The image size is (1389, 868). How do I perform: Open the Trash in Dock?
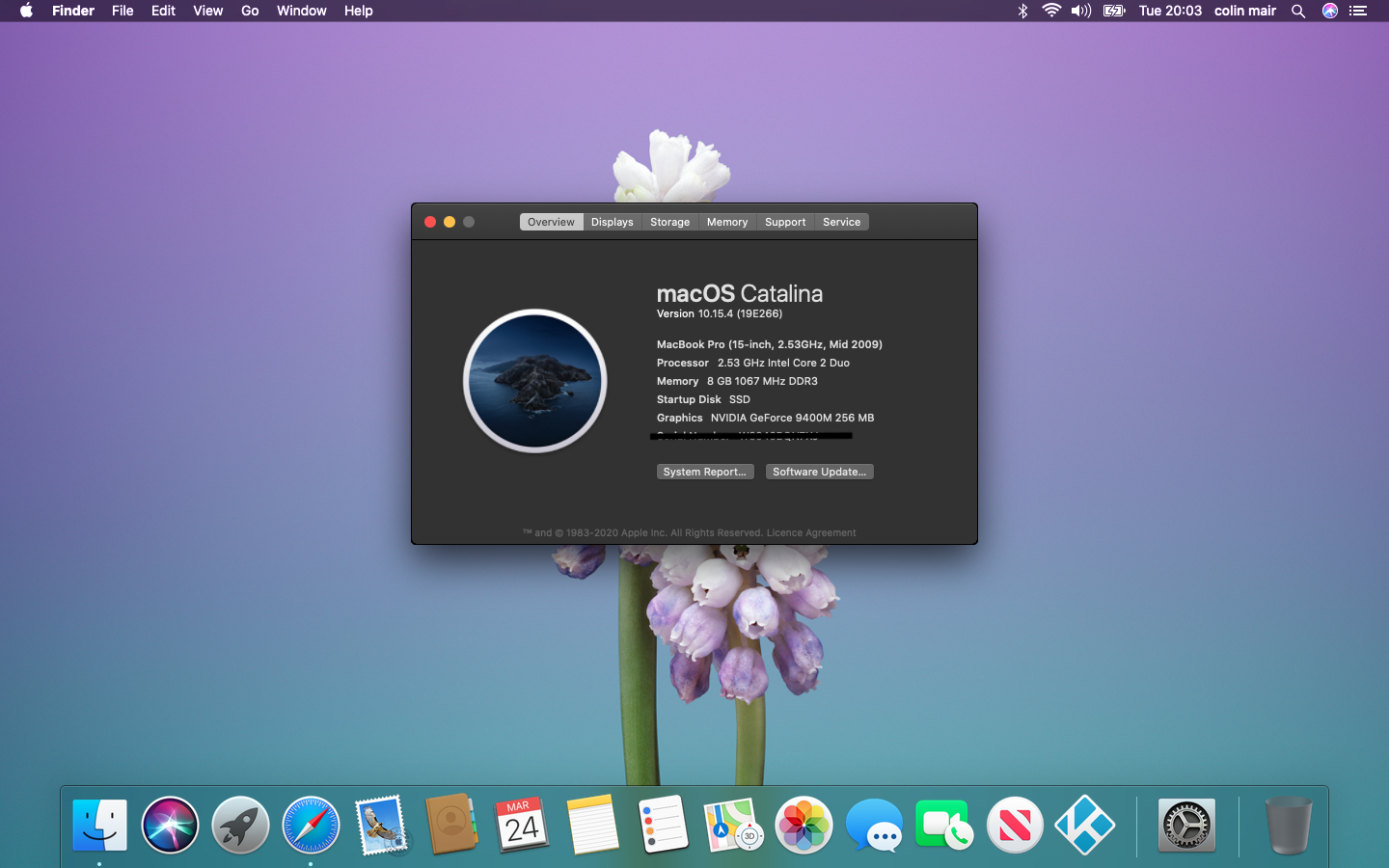coord(1288,826)
